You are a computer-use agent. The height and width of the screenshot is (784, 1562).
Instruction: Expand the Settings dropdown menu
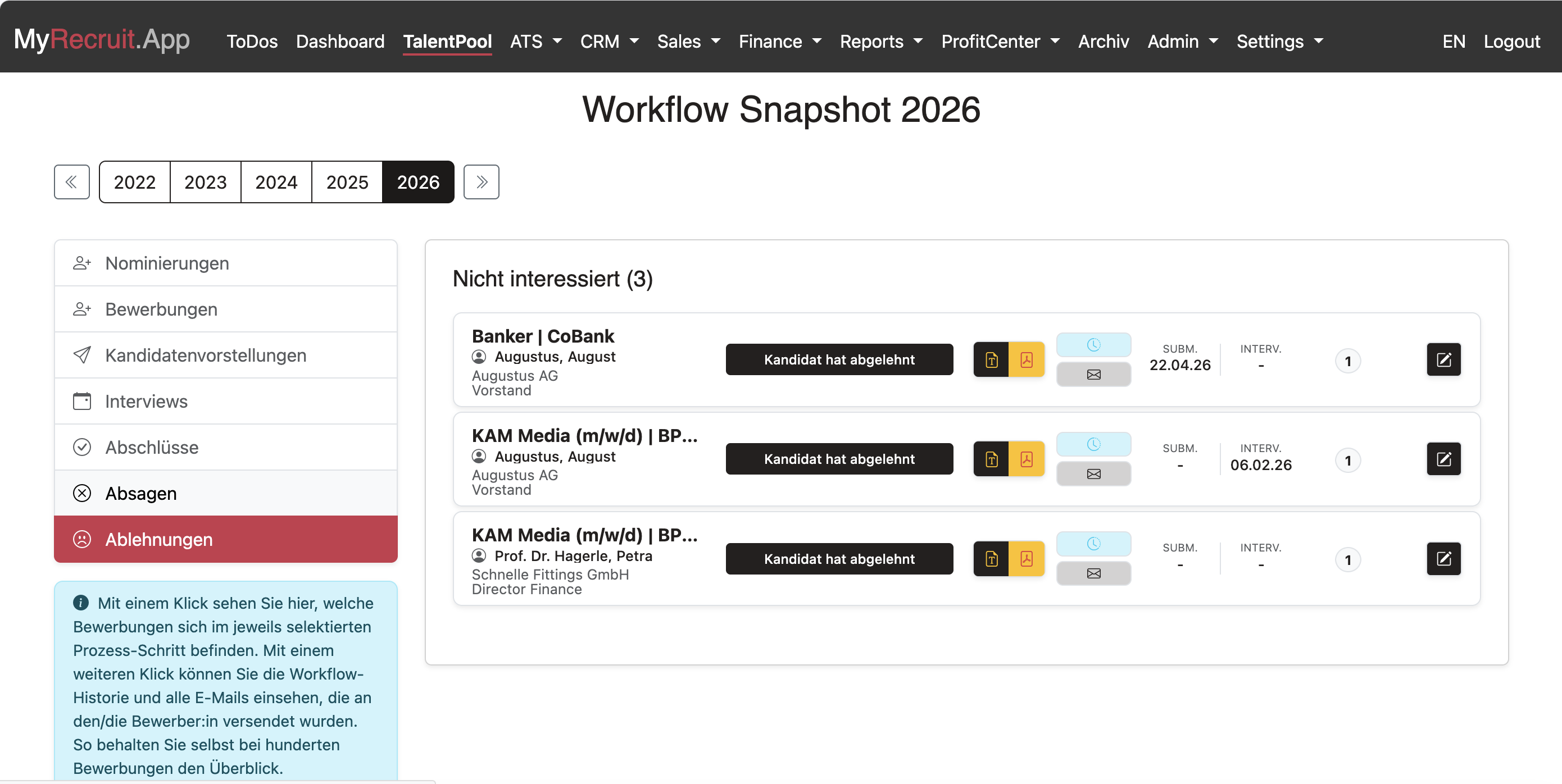click(1279, 41)
